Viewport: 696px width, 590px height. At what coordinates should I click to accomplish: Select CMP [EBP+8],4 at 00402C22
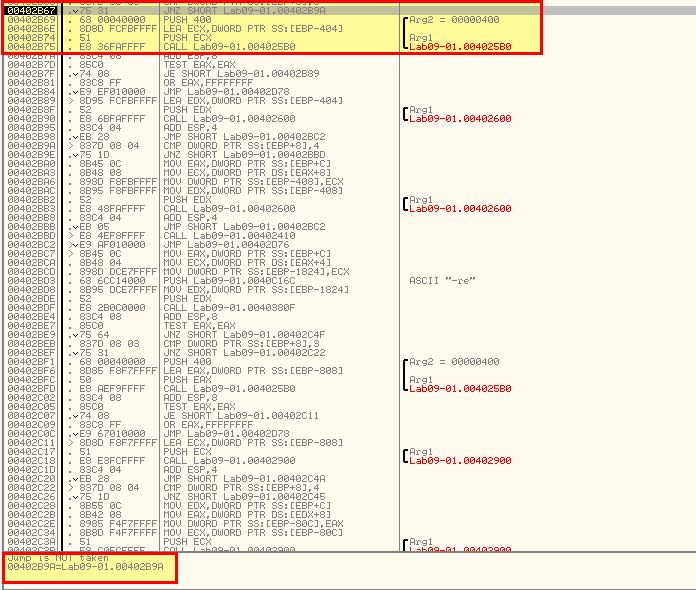point(241,487)
